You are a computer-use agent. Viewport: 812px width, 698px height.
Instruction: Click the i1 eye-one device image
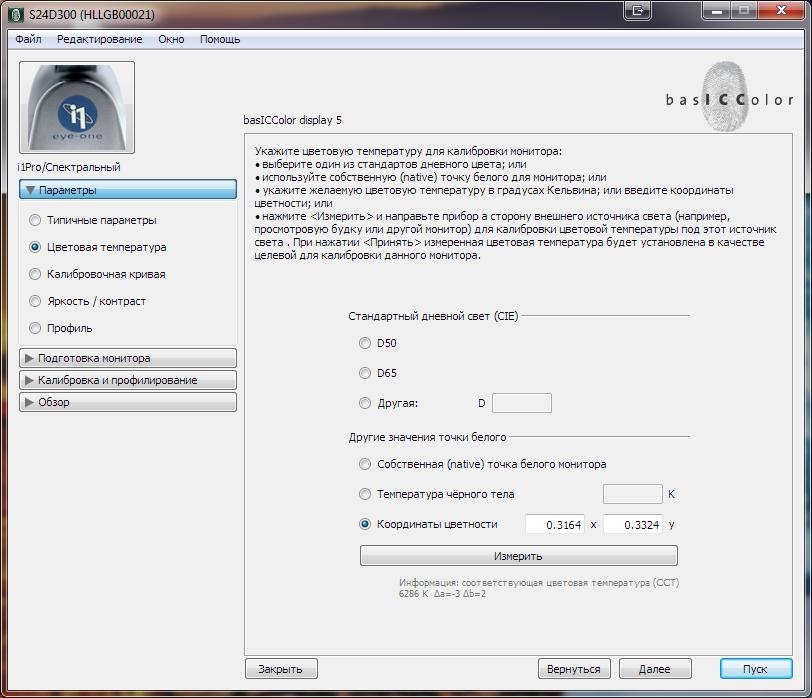[x=77, y=107]
